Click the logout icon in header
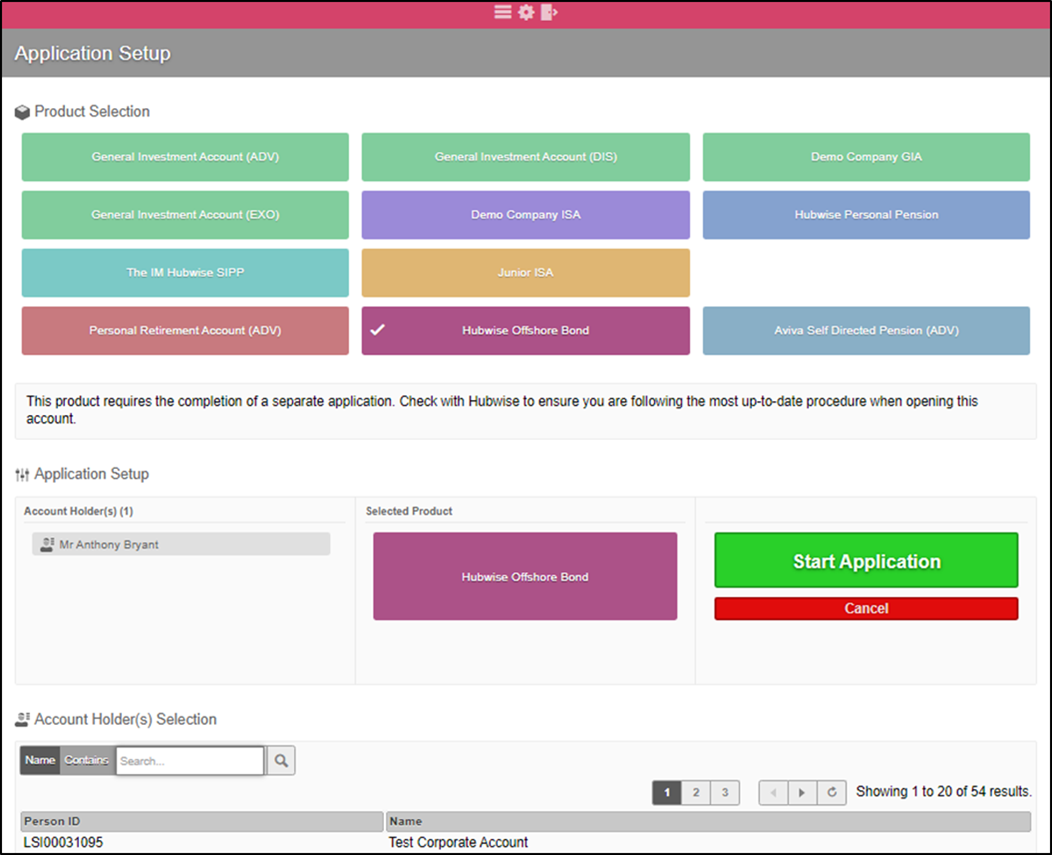 [x=549, y=12]
